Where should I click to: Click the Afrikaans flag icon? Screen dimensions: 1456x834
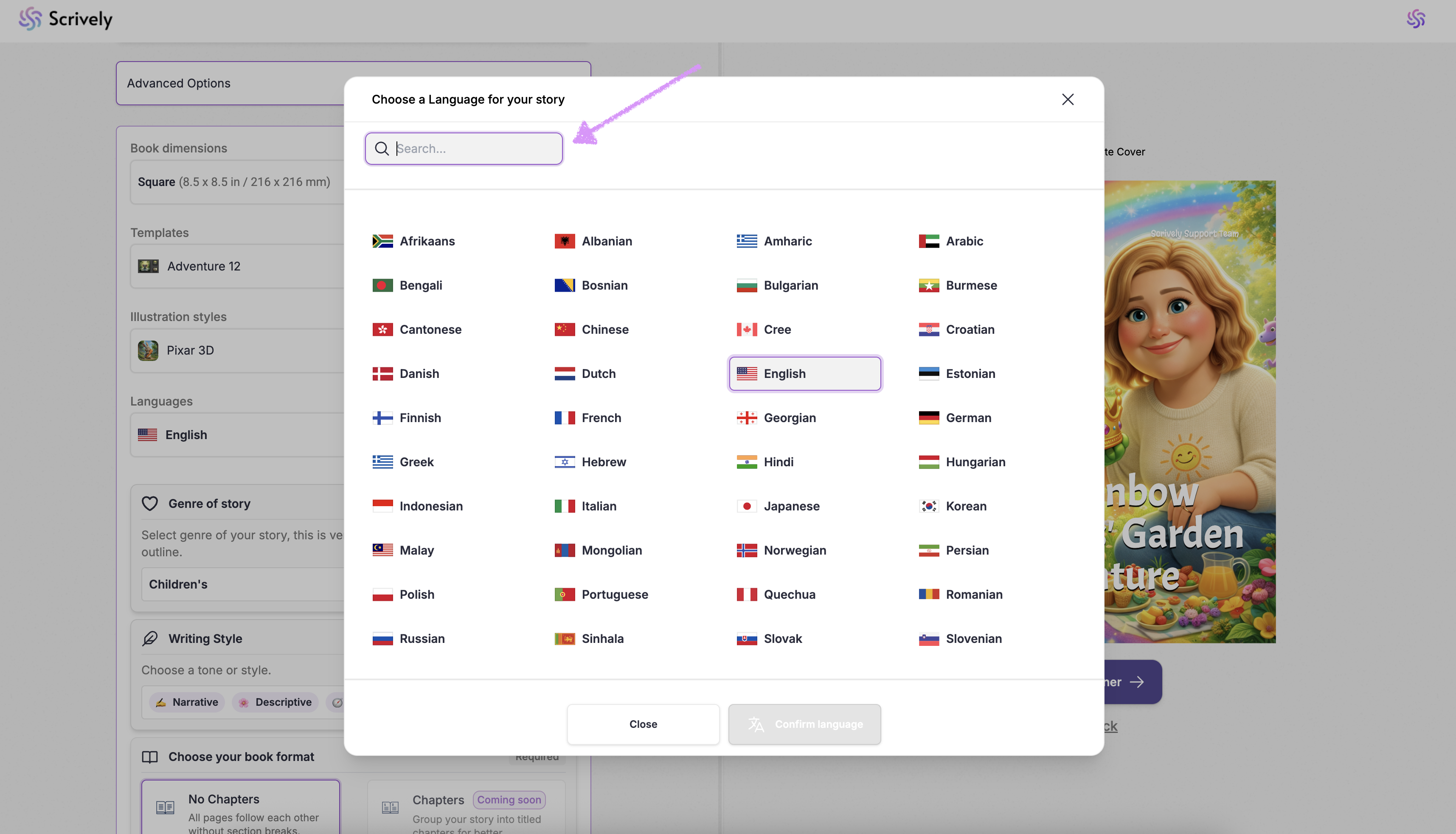pos(382,241)
